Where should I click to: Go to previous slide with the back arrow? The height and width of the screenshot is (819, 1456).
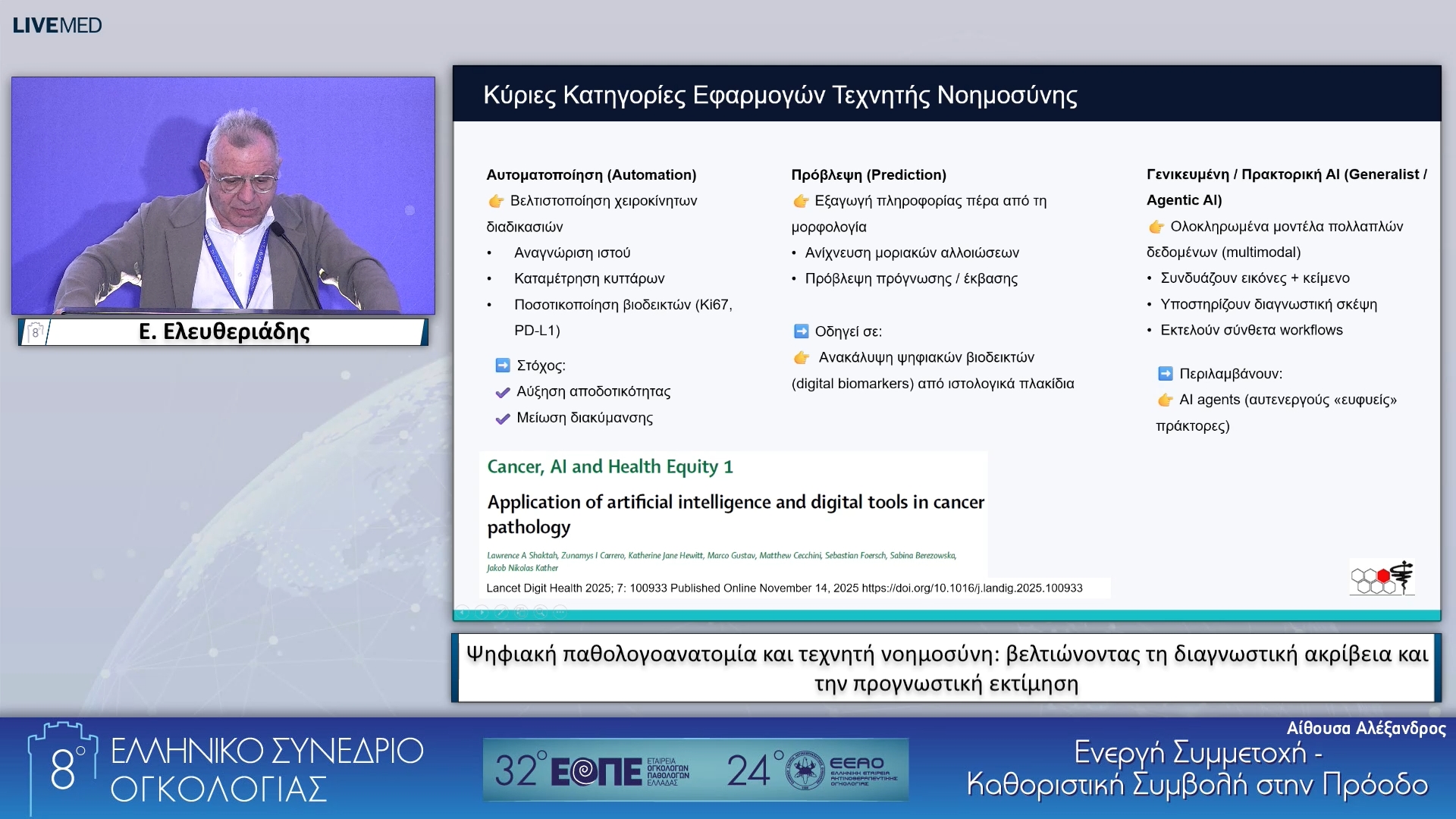463,611
